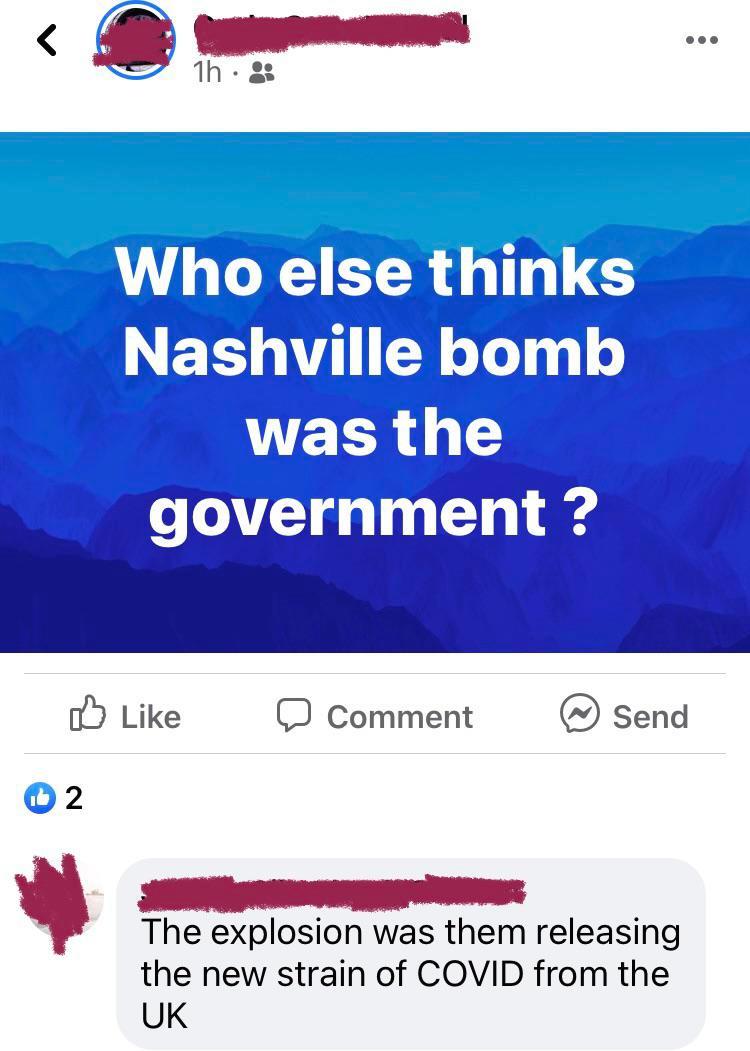The image size is (750, 1051).
Task: Select the "Comment" text label
Action: coord(399,717)
